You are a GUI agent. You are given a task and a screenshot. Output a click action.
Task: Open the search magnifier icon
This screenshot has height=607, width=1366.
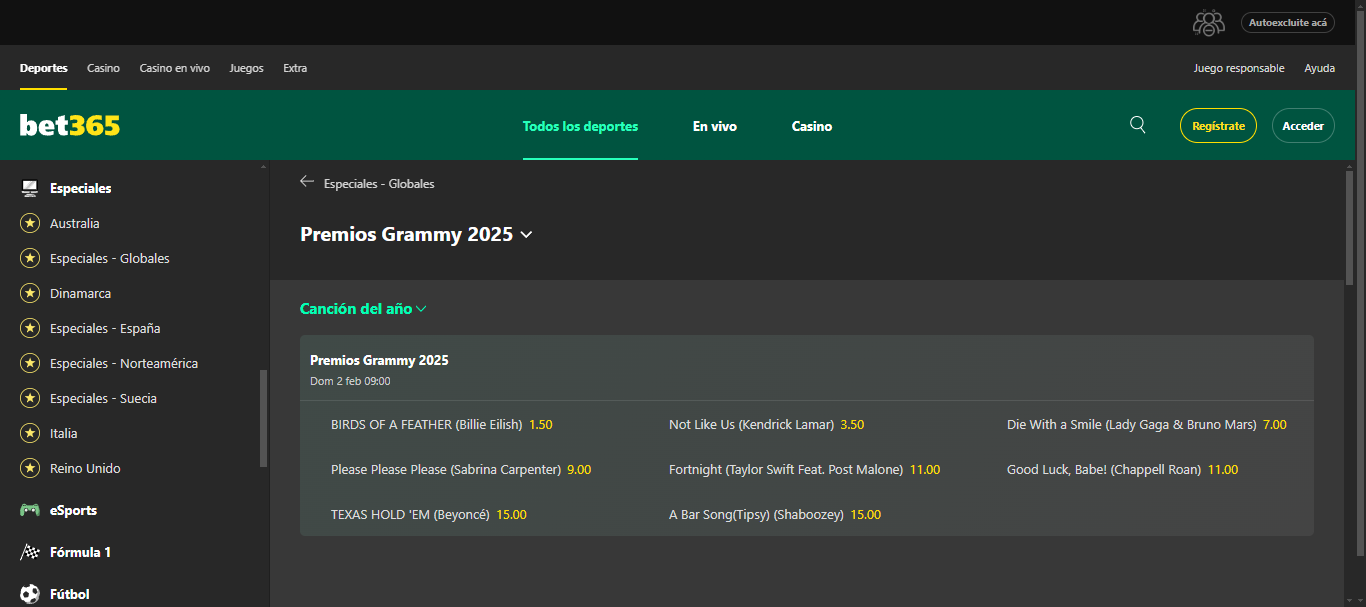point(1137,125)
